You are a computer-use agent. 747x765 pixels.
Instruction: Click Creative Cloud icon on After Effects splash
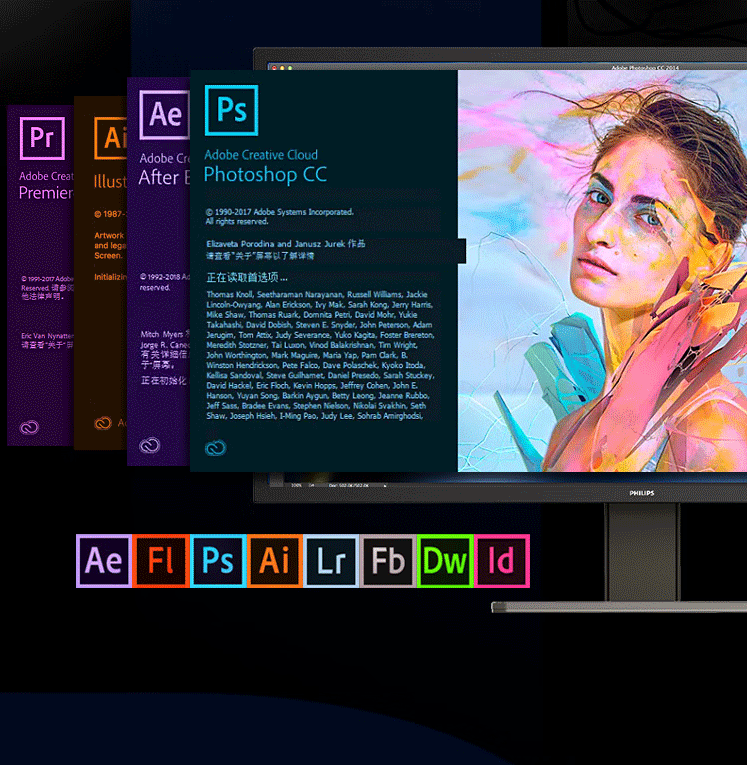coord(149,445)
